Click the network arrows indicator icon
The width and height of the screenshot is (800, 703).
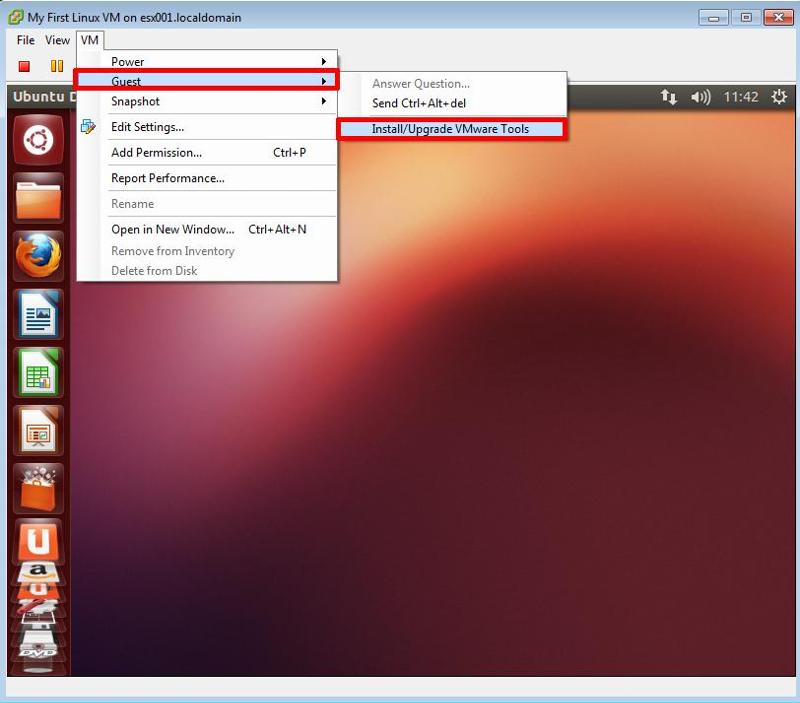coord(668,96)
